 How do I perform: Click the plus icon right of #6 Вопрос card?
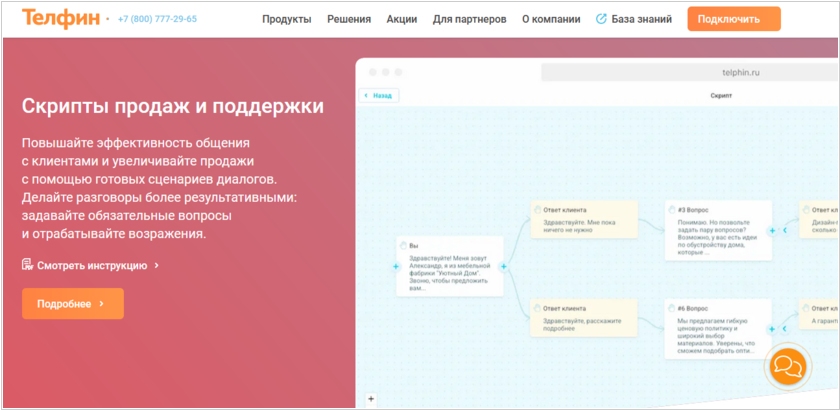pos(772,329)
